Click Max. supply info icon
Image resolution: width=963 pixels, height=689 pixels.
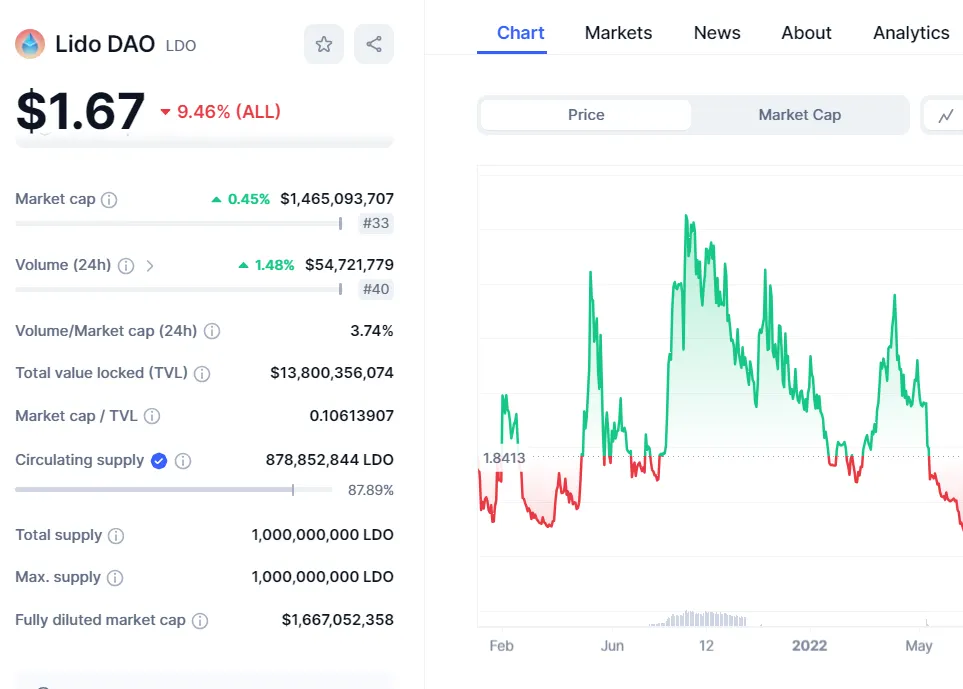[115, 578]
